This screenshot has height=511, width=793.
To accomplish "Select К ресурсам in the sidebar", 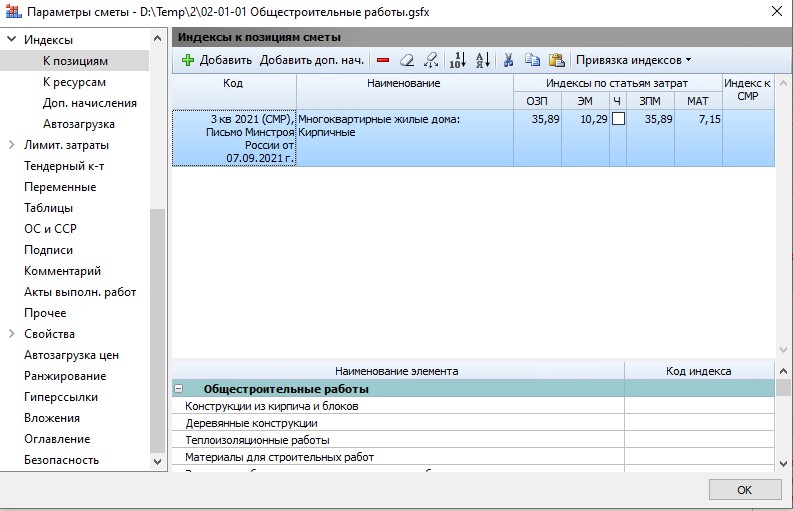I will pyautogui.click(x=74, y=82).
